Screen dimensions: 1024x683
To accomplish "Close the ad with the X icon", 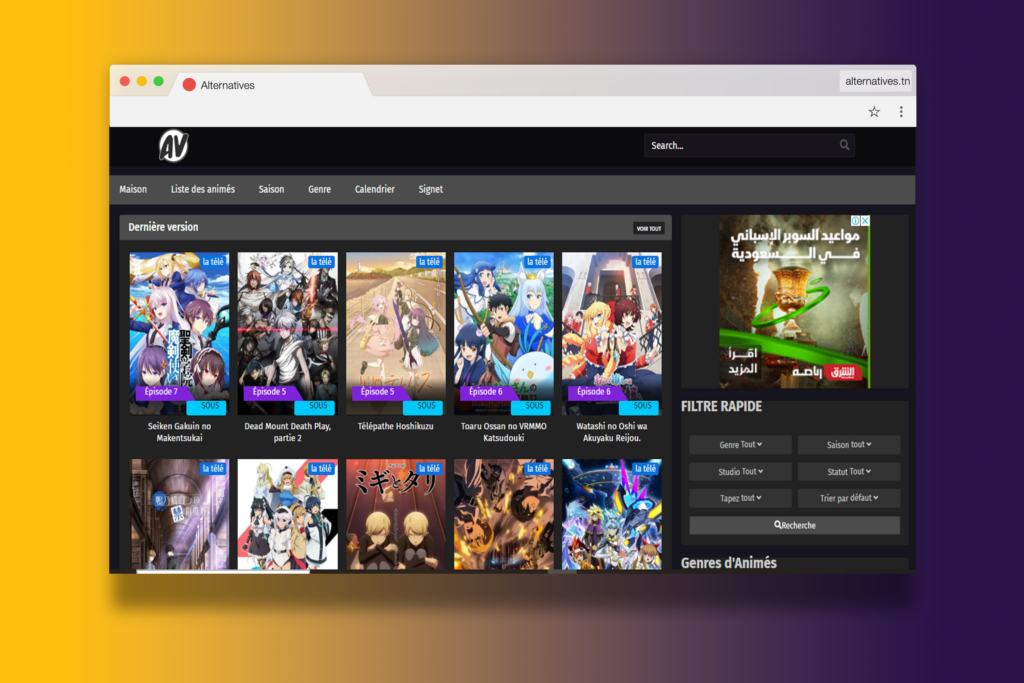I will pos(865,221).
